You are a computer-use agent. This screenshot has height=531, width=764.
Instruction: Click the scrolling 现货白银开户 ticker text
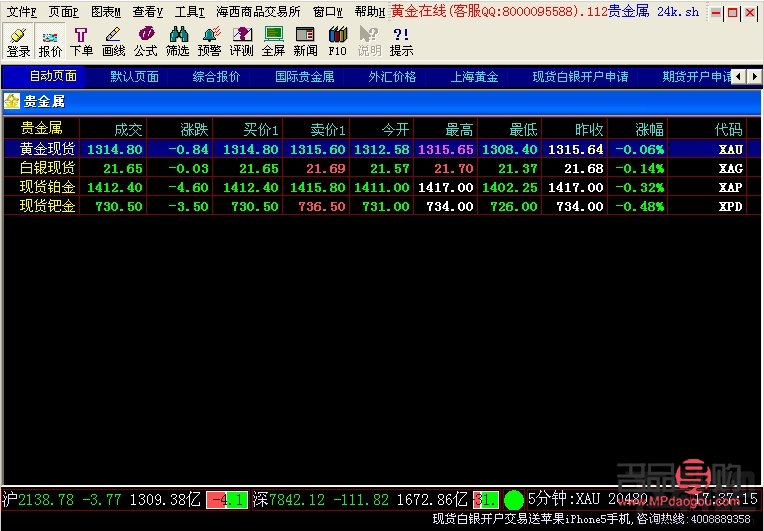[592, 519]
